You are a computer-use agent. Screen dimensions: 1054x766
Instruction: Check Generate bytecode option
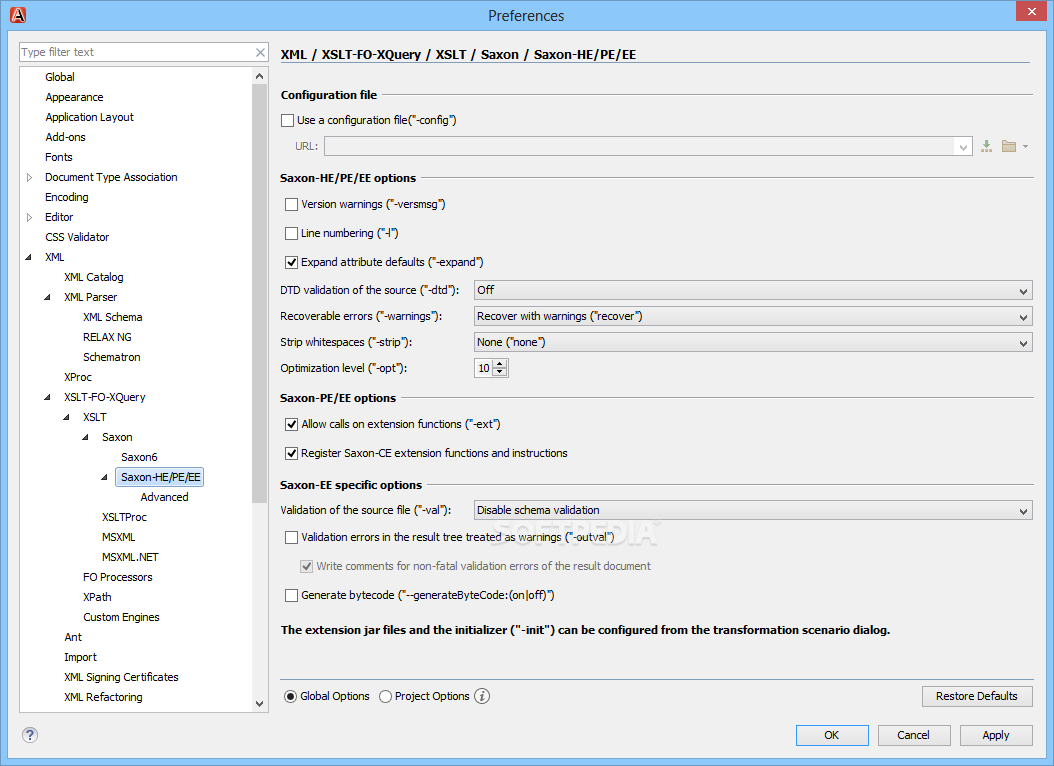291,595
